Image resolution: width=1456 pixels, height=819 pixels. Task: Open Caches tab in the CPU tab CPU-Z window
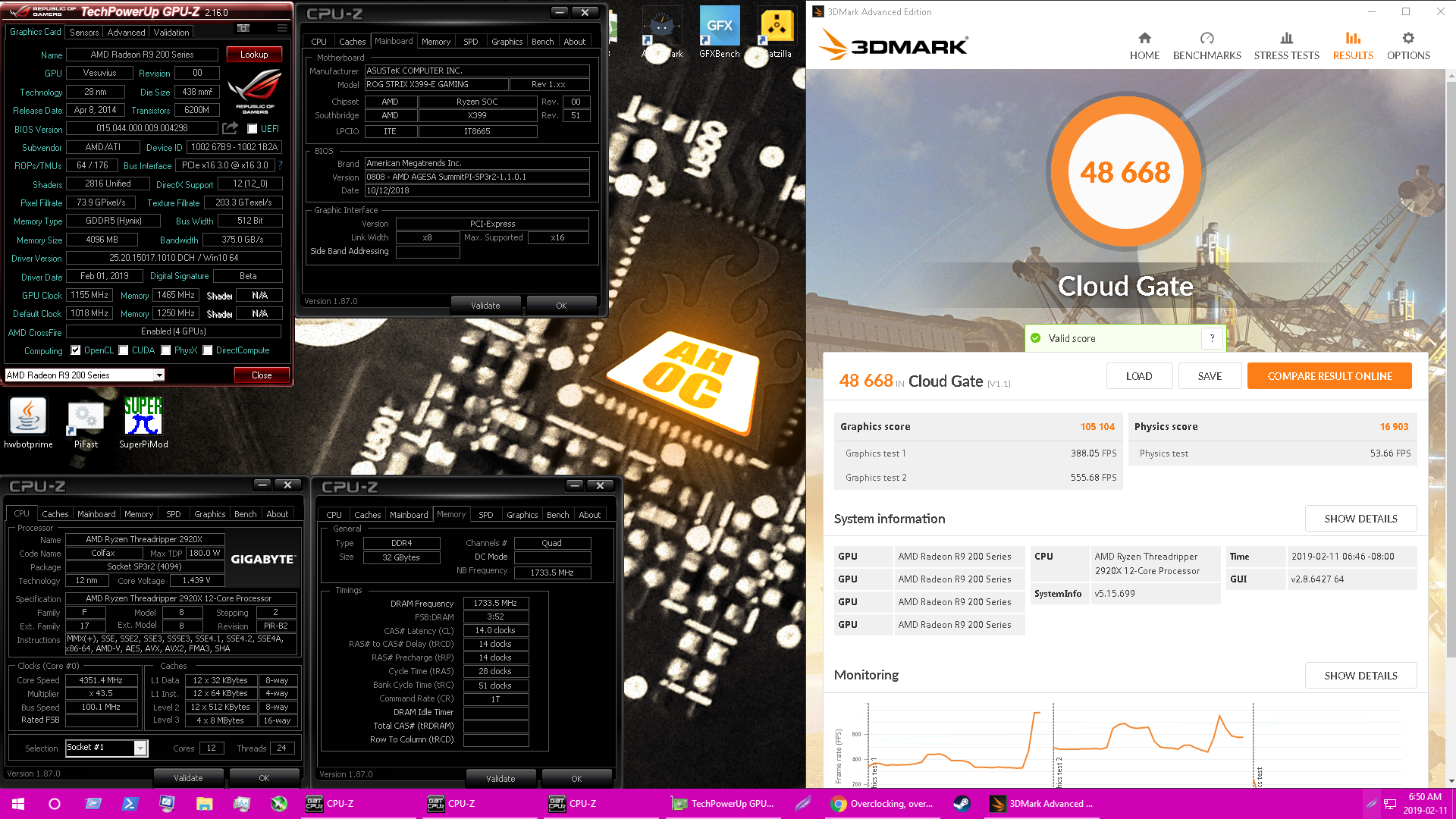tap(55, 514)
